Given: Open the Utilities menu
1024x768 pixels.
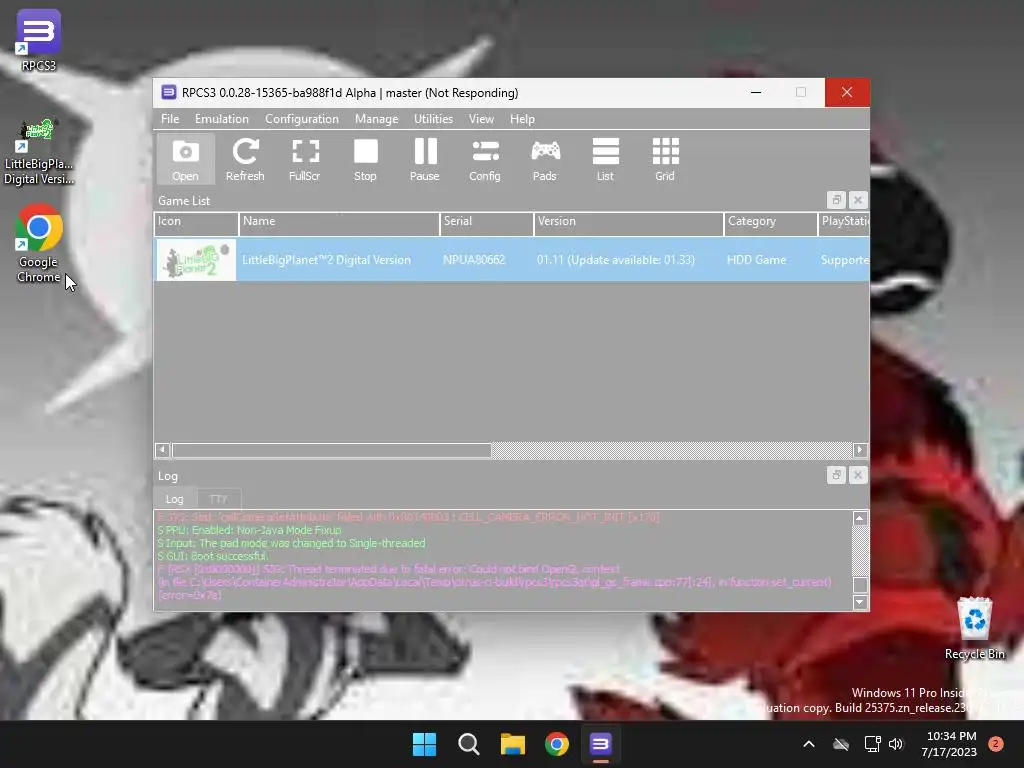Looking at the screenshot, I should point(434,119).
